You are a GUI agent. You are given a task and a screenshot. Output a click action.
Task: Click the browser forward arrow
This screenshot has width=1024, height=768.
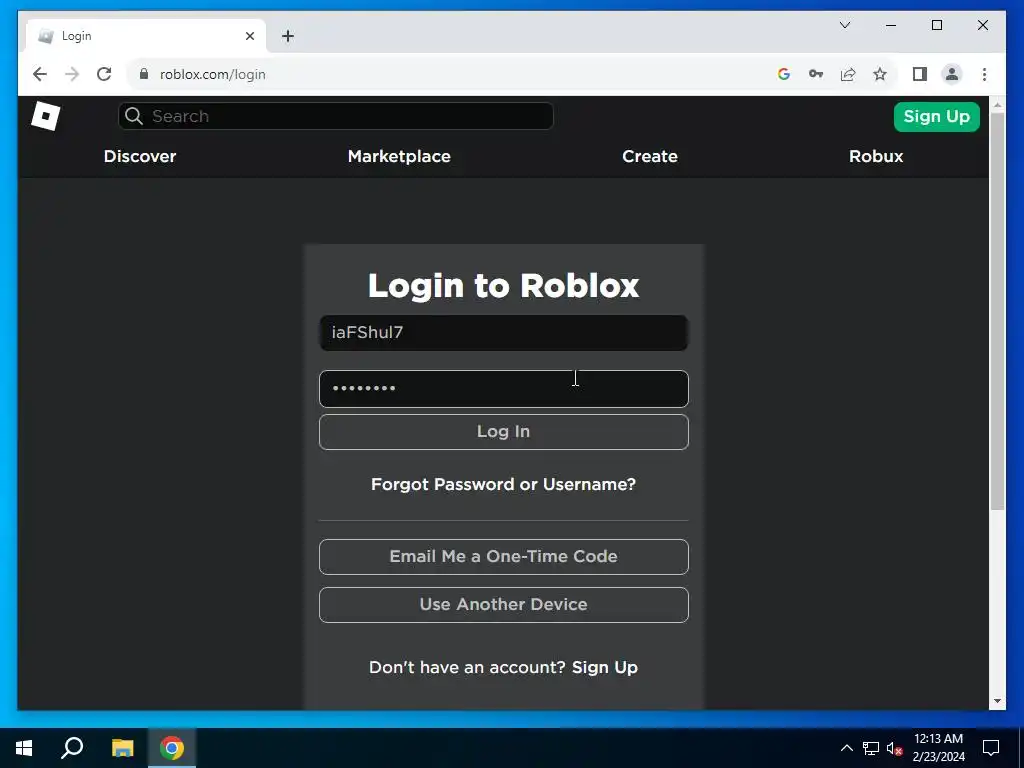point(72,74)
